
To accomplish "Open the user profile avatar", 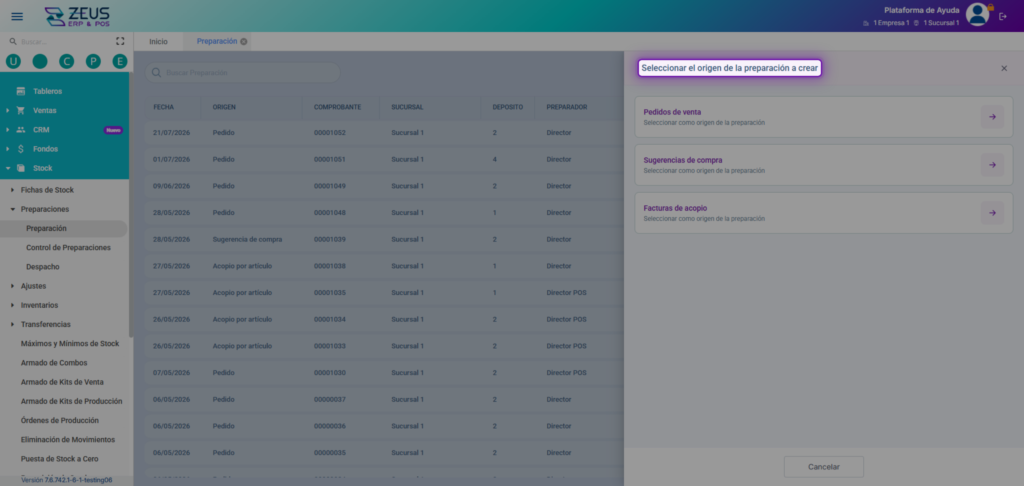I will pyautogui.click(x=978, y=14).
